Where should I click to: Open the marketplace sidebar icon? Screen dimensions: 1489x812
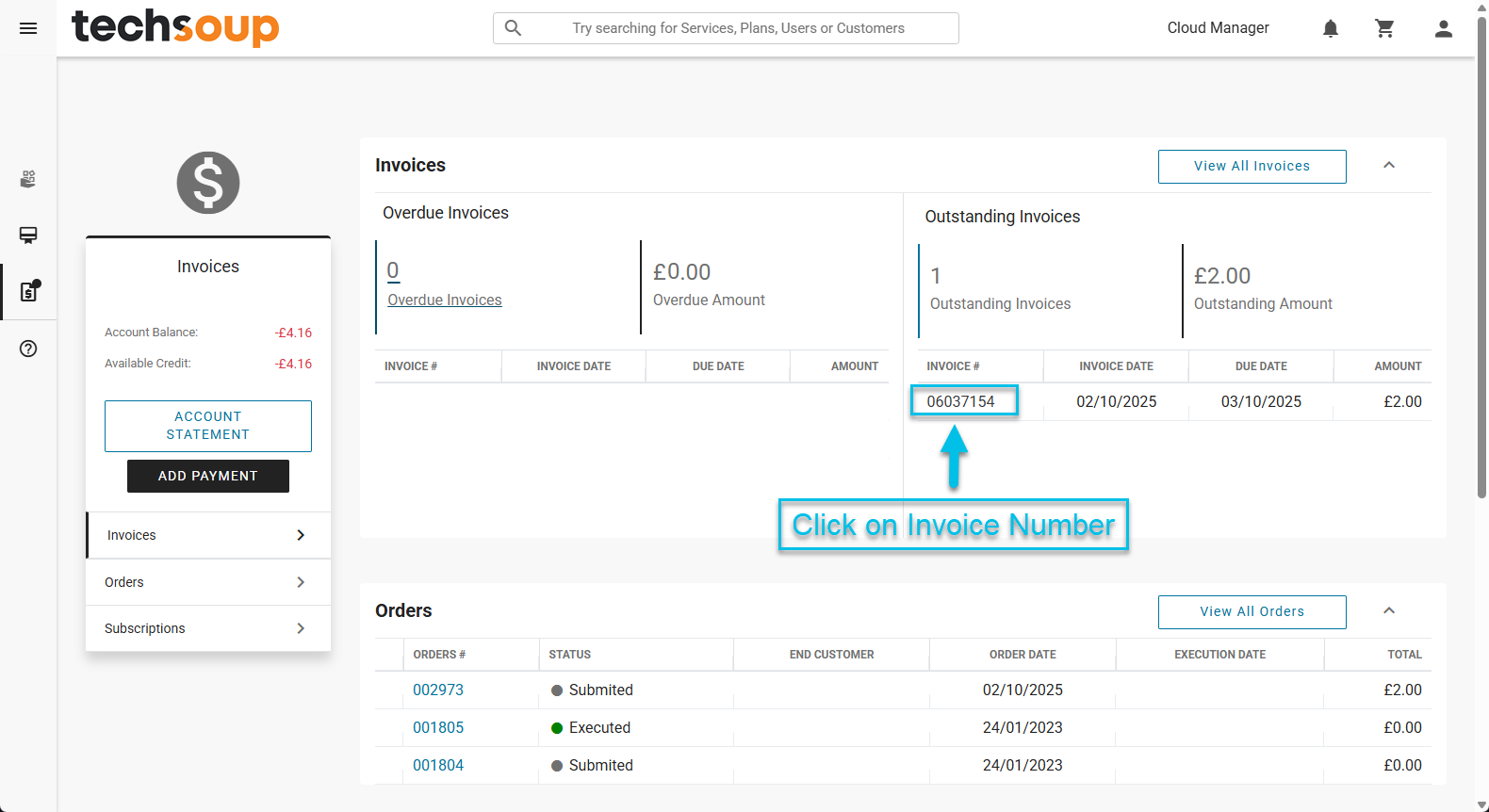[28, 179]
